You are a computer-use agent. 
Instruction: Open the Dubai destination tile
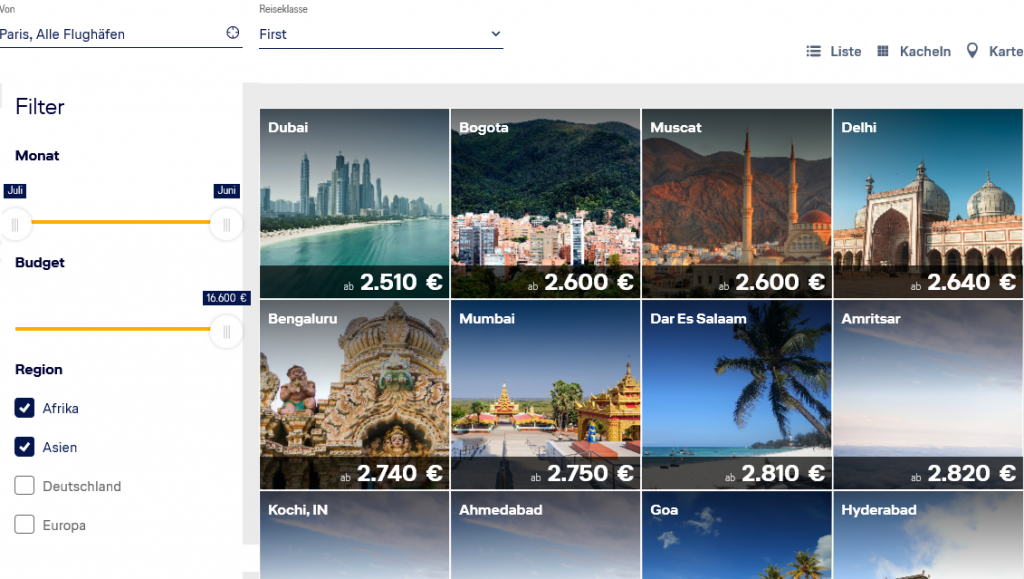(x=355, y=204)
